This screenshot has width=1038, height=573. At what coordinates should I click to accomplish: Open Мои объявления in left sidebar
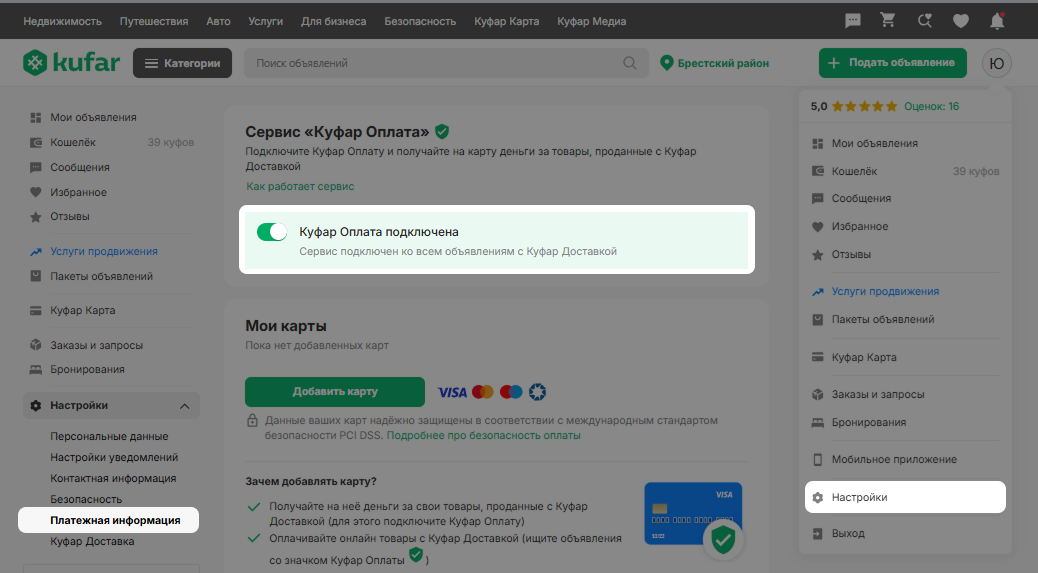click(x=93, y=117)
